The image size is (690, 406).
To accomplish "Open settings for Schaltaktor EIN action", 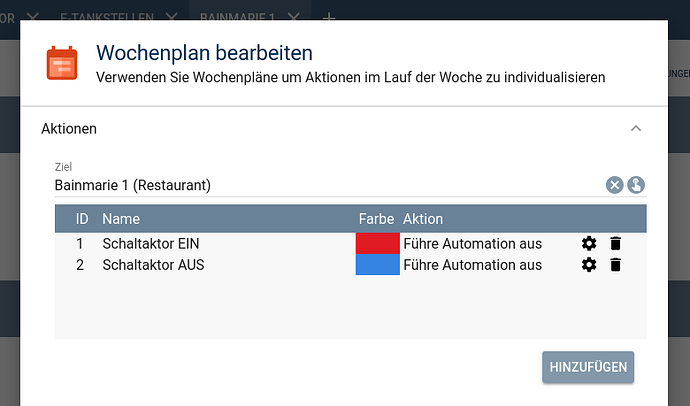I will click(x=589, y=243).
